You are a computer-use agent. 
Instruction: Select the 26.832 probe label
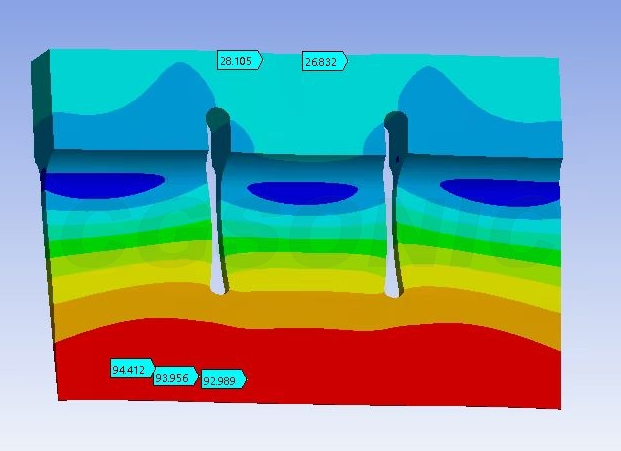coord(323,62)
